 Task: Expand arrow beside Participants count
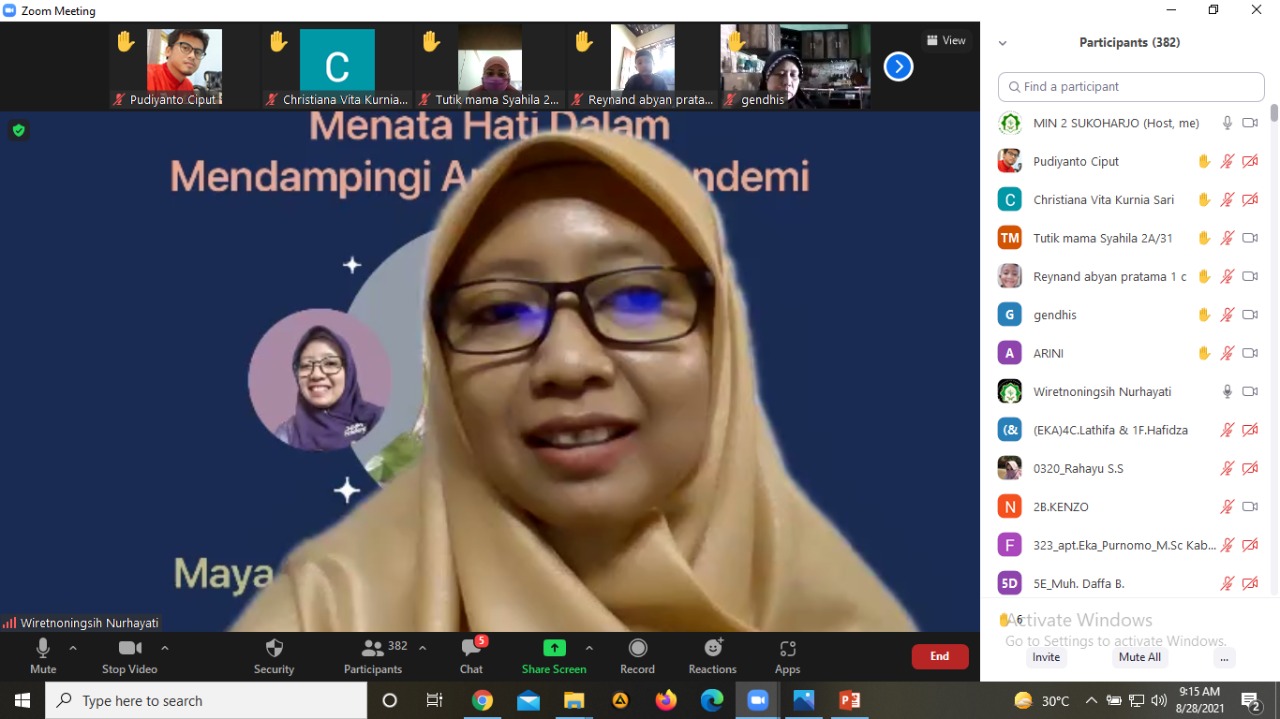pos(422,648)
